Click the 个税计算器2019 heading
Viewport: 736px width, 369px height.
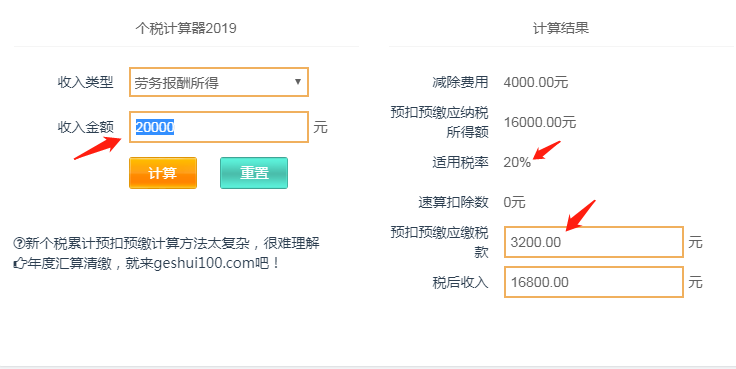click(186, 28)
